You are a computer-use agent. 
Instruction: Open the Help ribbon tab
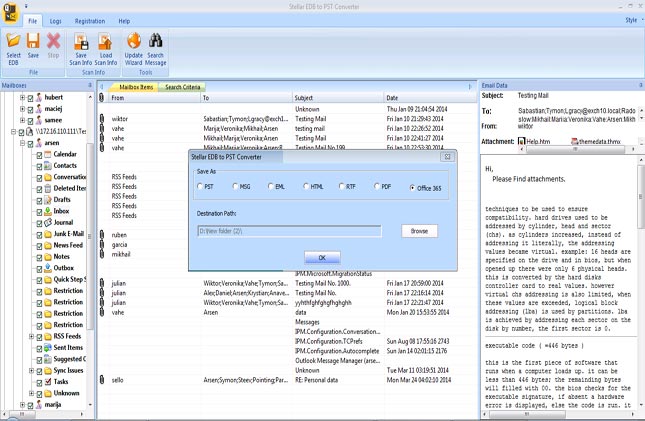click(124, 21)
